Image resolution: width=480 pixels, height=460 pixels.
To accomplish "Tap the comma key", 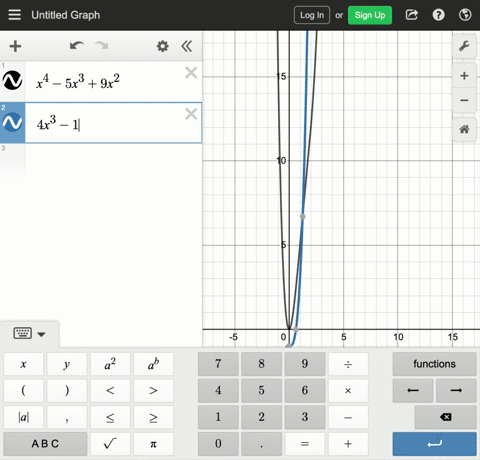I will 67,417.
